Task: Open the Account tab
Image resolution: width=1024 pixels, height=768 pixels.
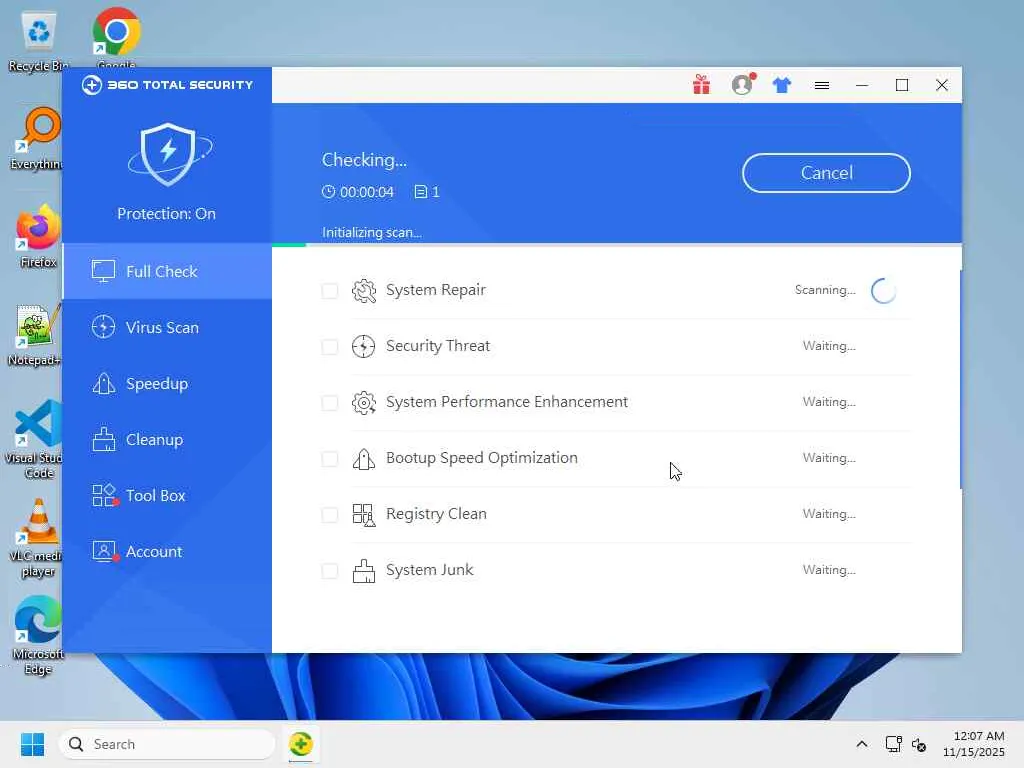Action: 167,552
